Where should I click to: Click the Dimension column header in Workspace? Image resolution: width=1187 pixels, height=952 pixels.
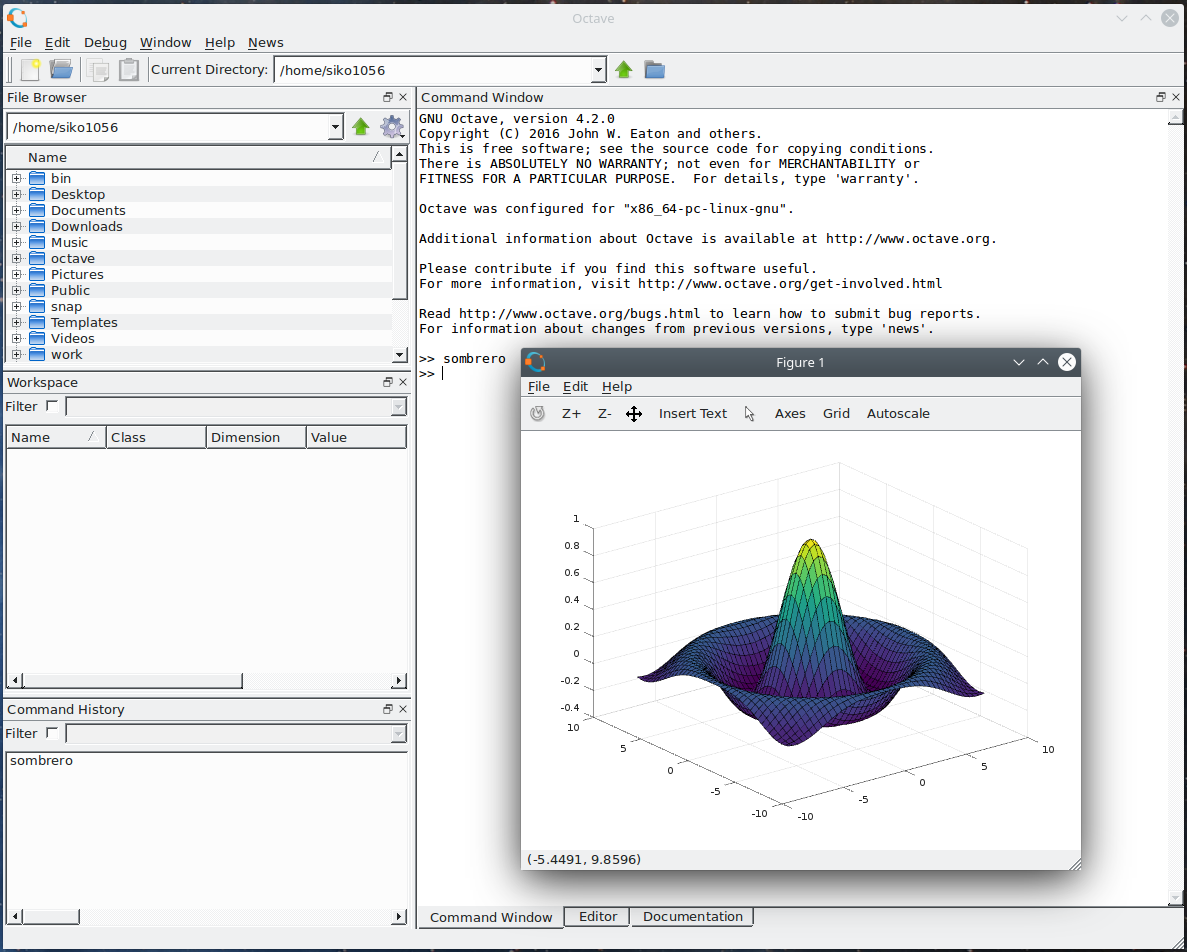click(x=256, y=437)
